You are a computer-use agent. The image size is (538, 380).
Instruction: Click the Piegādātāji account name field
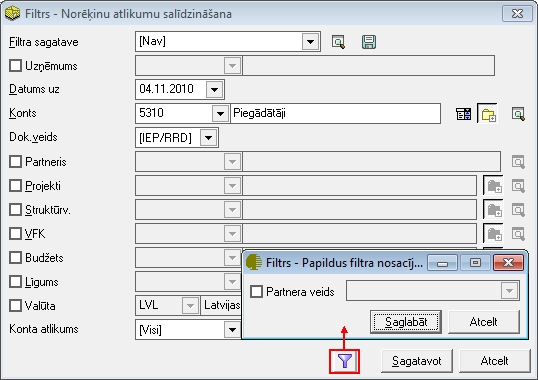tap(336, 114)
